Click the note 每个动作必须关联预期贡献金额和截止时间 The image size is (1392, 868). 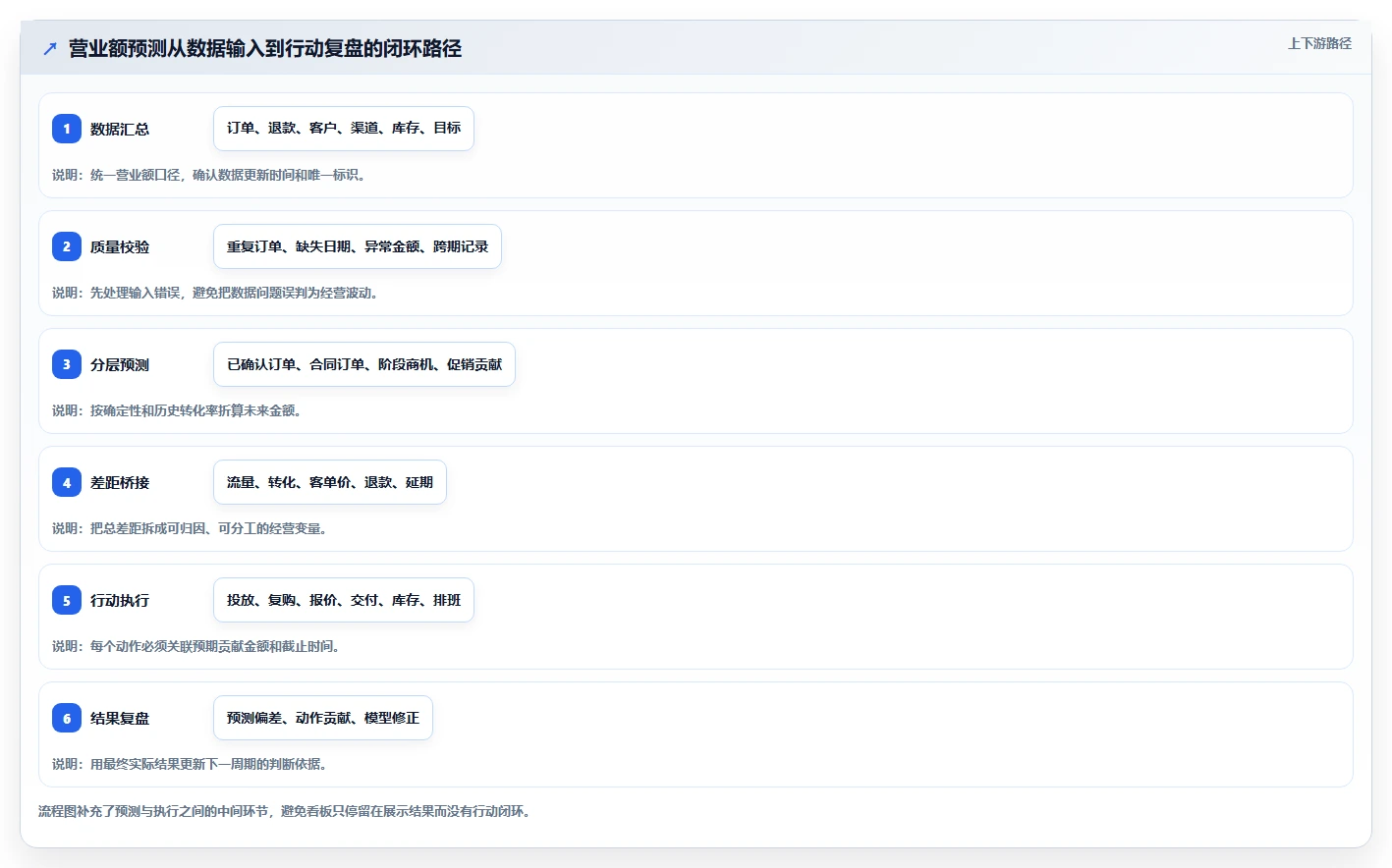pyautogui.click(x=196, y=646)
